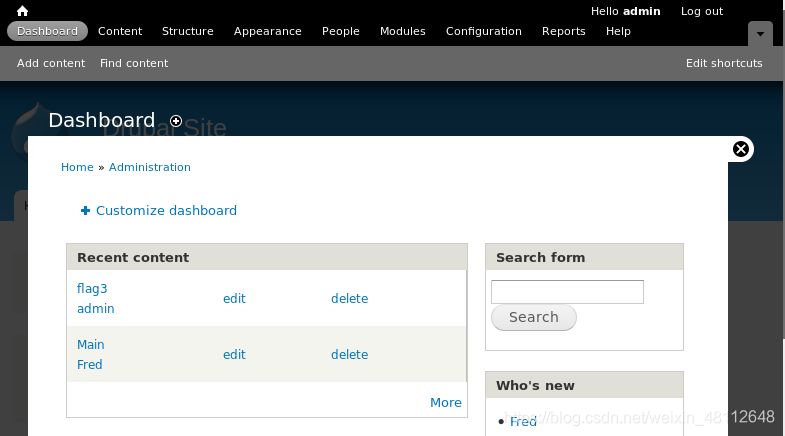Click the admin username link

pos(642,11)
